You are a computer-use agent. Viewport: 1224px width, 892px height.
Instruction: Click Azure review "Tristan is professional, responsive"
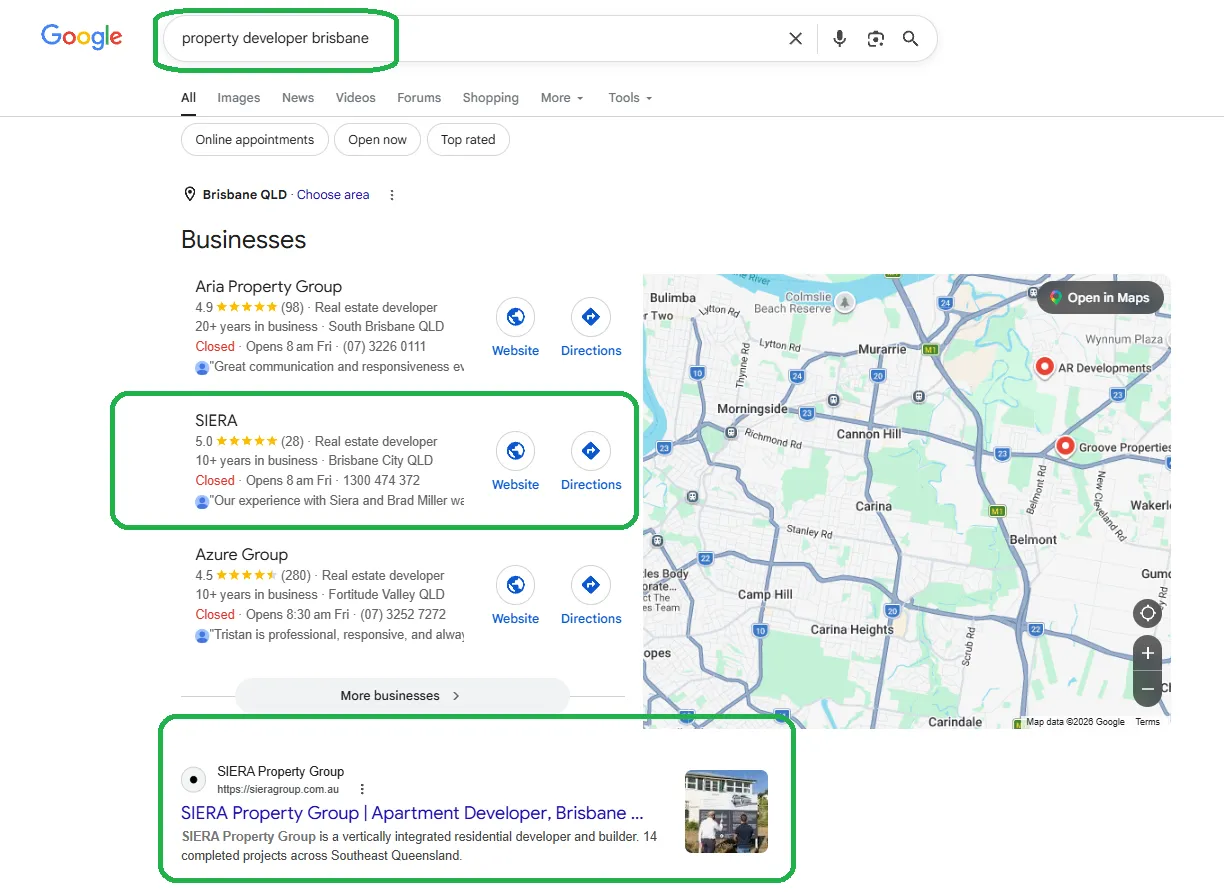pos(338,635)
